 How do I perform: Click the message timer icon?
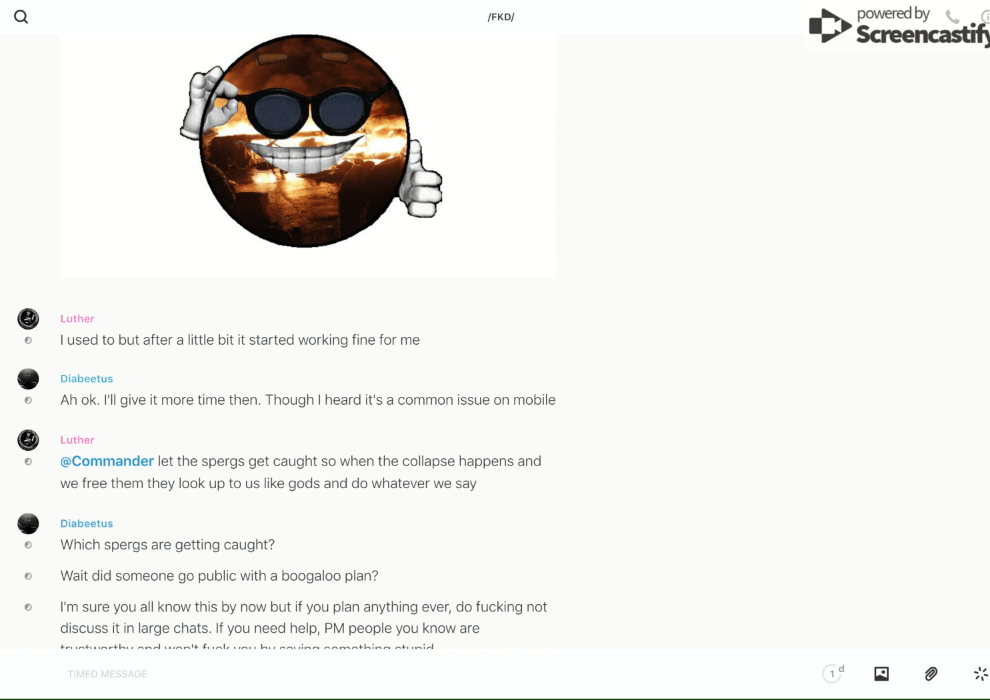833,673
